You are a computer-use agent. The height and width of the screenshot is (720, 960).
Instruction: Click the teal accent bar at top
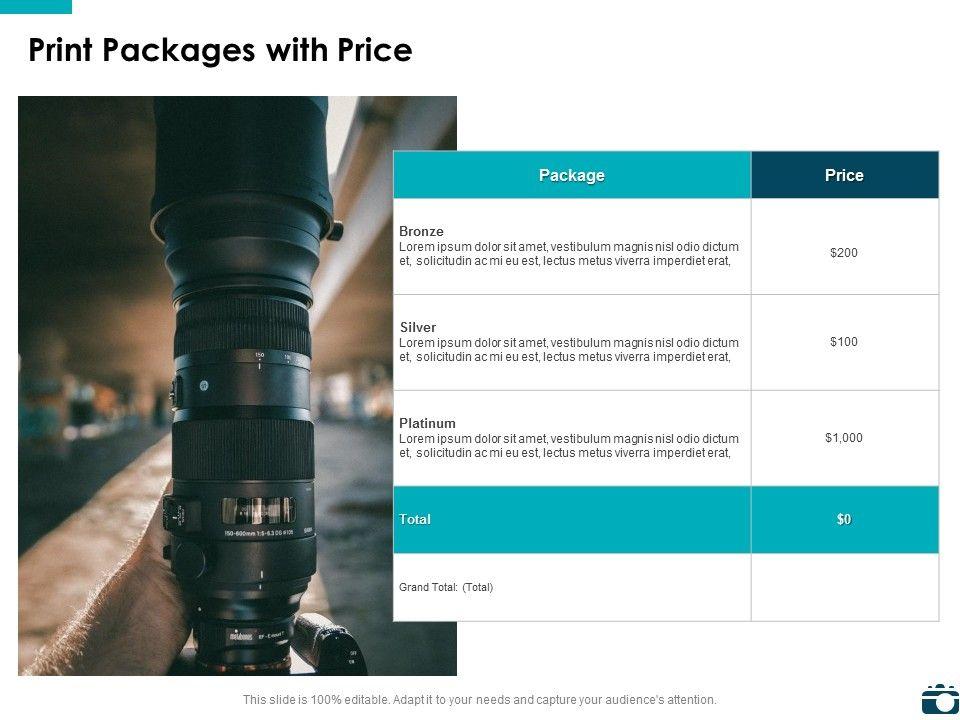36,6
